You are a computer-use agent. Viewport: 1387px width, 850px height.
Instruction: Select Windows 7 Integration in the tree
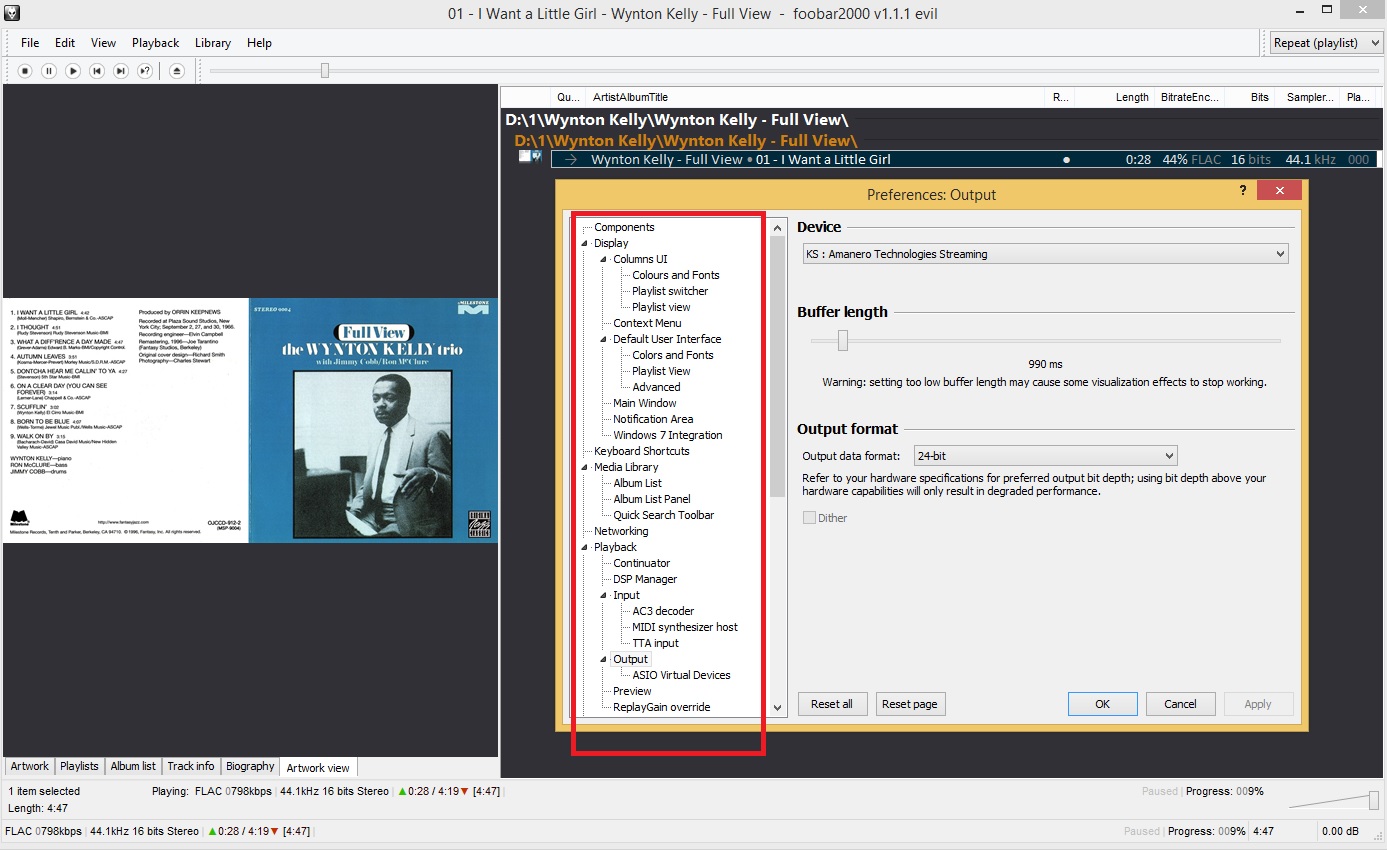pos(668,436)
